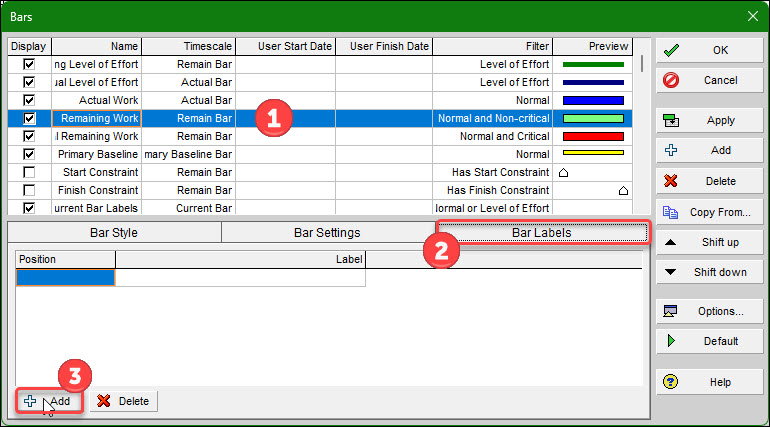Select the 'Primary Baseline' name cell
The image size is (770, 427).
point(97,154)
